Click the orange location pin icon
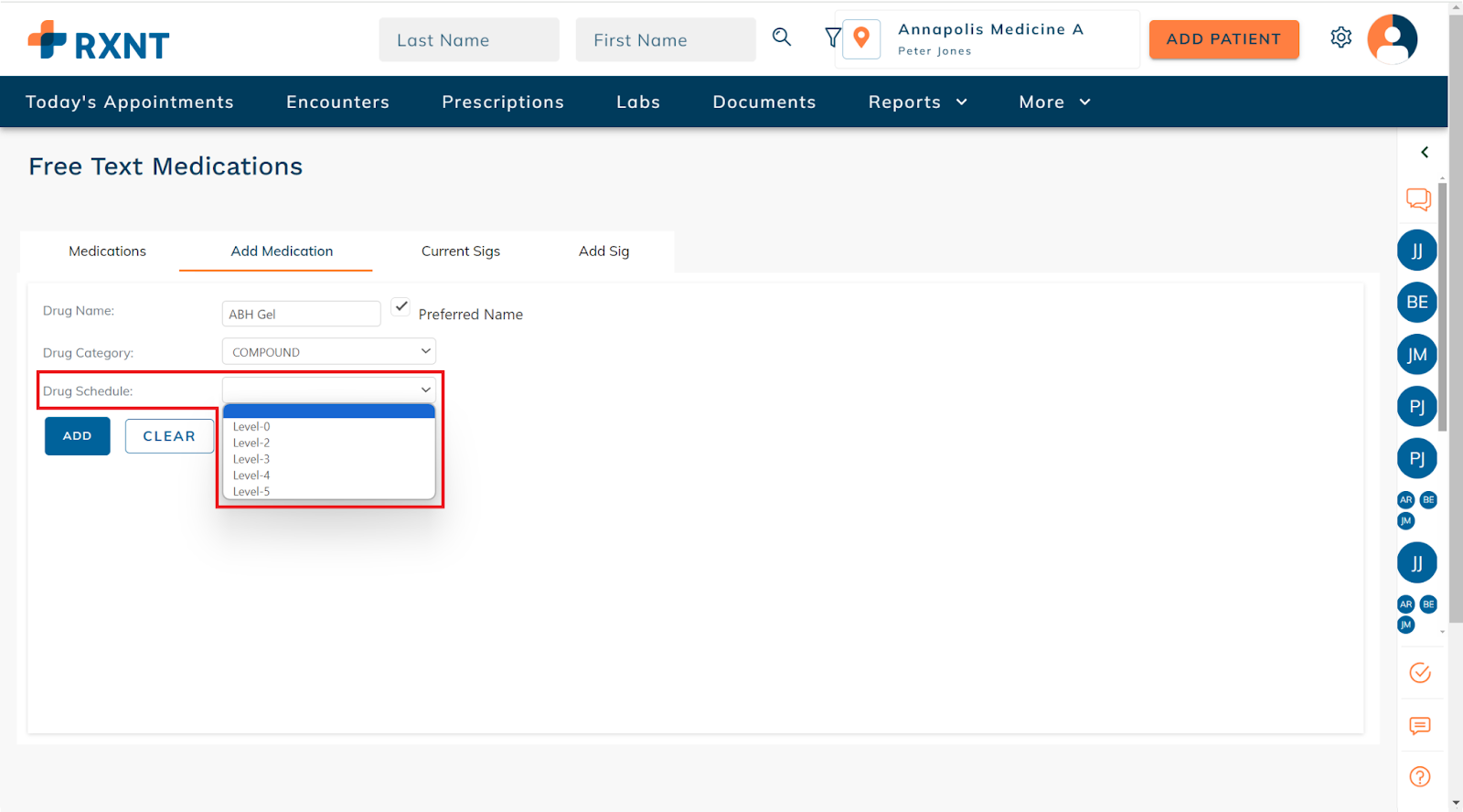1463x812 pixels. pyautogui.click(x=861, y=38)
